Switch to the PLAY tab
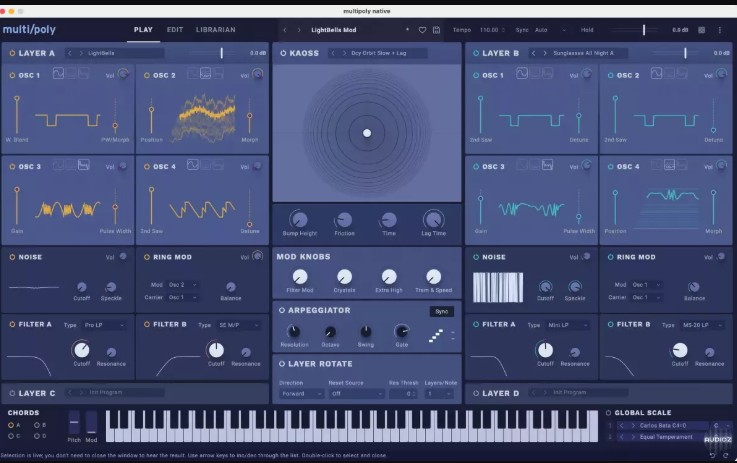This screenshot has width=737, height=463. pyautogui.click(x=143, y=30)
